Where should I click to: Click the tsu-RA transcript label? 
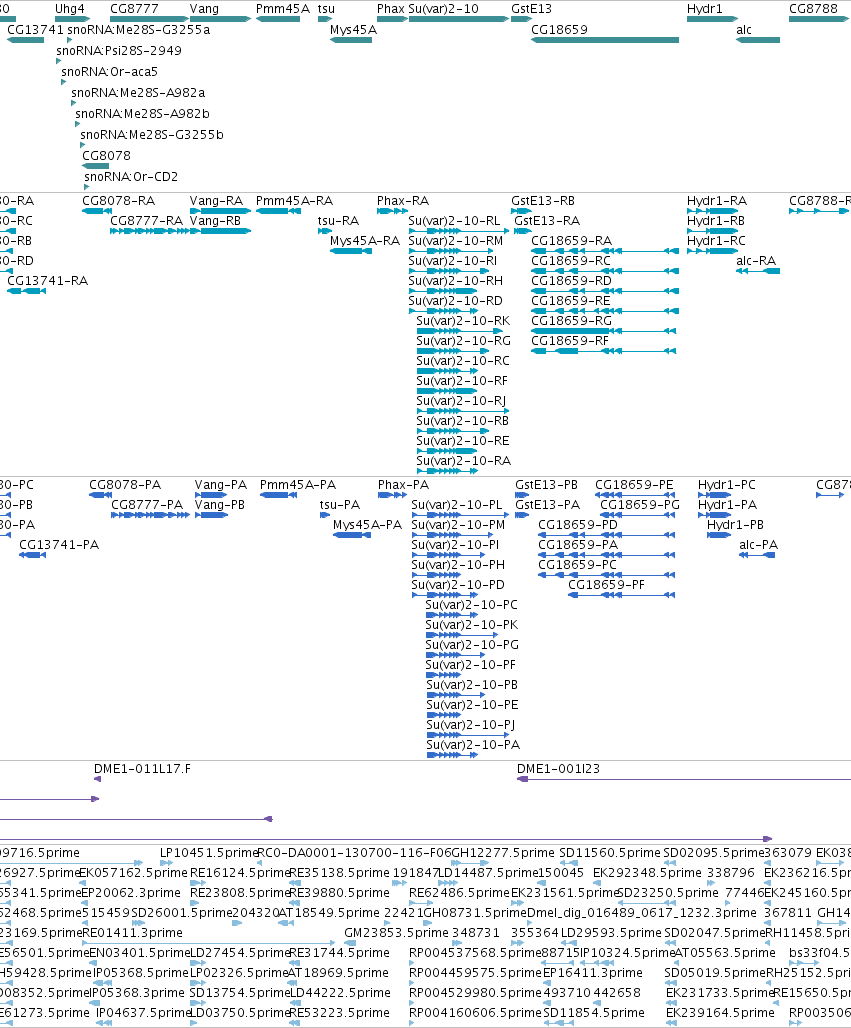pyautogui.click(x=338, y=221)
